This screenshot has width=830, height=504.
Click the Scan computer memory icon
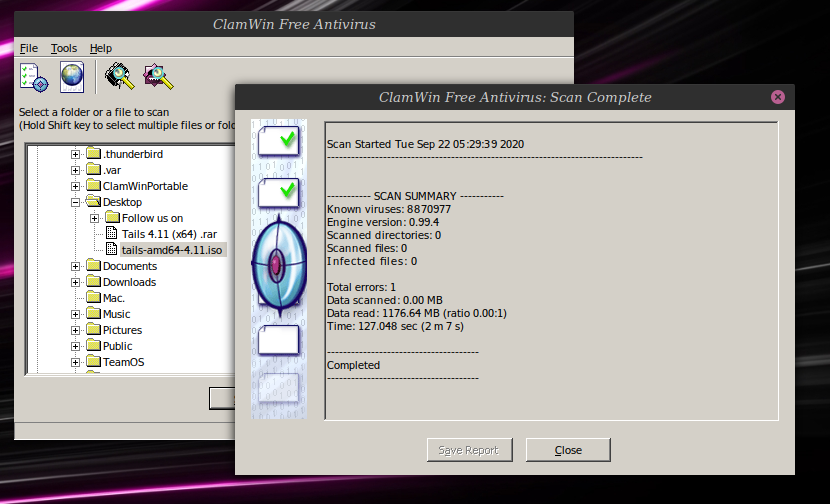[120, 77]
